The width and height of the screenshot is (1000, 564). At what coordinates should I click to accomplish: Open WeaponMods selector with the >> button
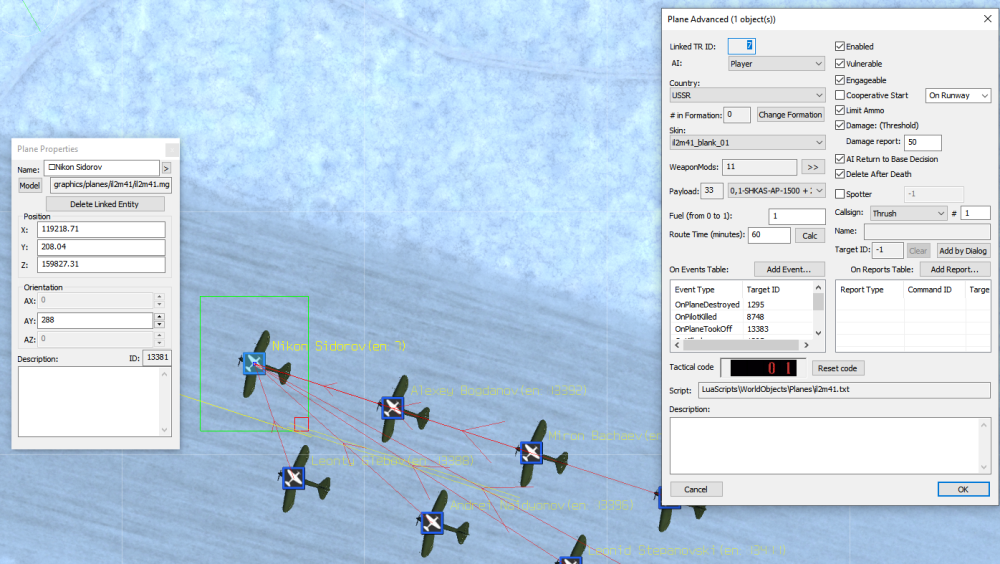click(812, 167)
